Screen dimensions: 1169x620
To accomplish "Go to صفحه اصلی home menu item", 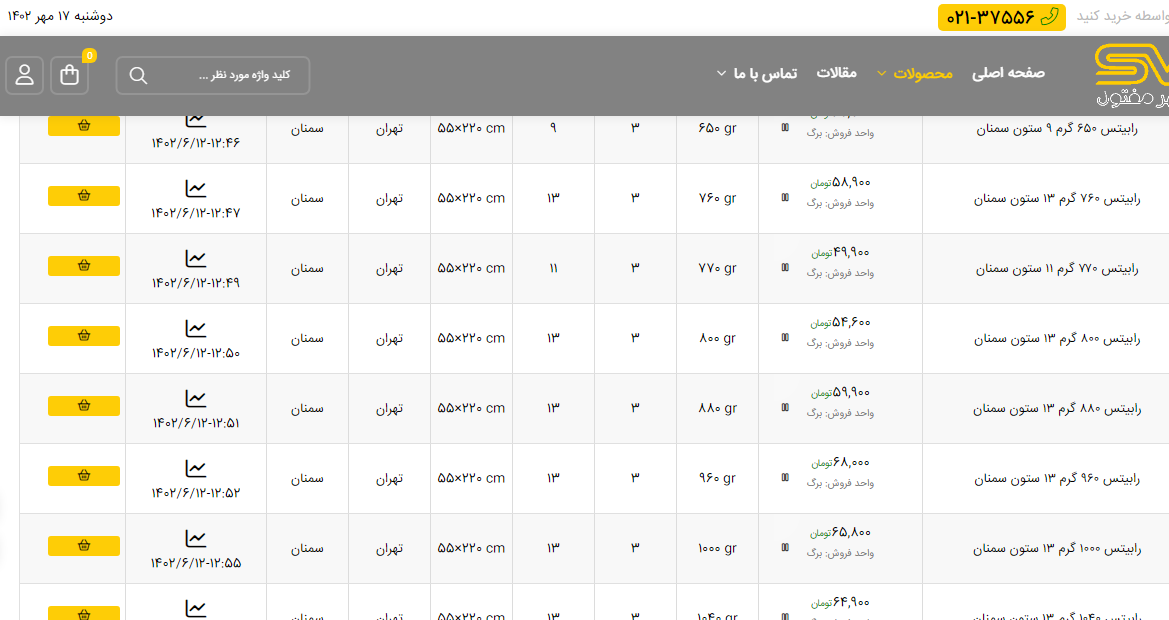I will pos(1008,73).
